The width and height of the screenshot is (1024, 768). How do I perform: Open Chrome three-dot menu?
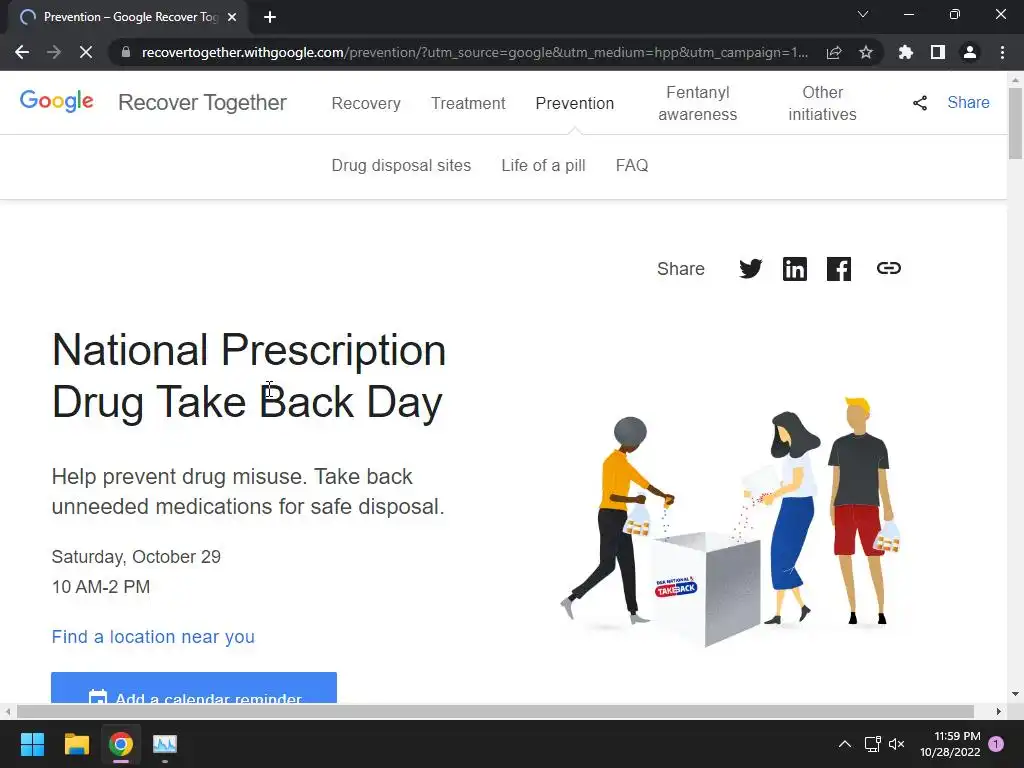(x=1002, y=52)
